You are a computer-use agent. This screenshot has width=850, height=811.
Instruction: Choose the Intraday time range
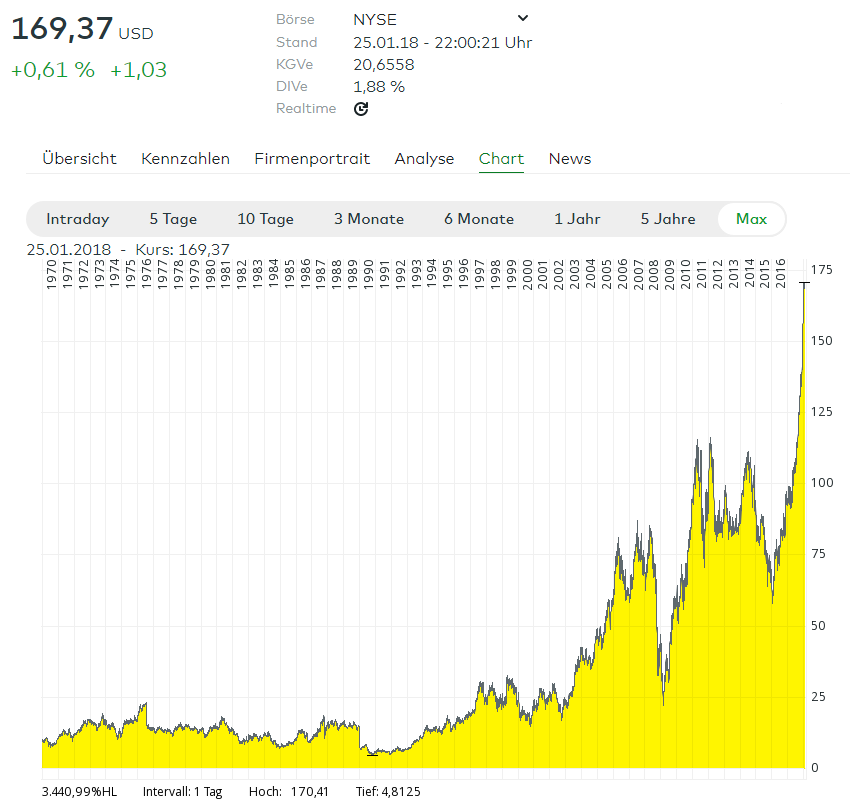[78, 219]
